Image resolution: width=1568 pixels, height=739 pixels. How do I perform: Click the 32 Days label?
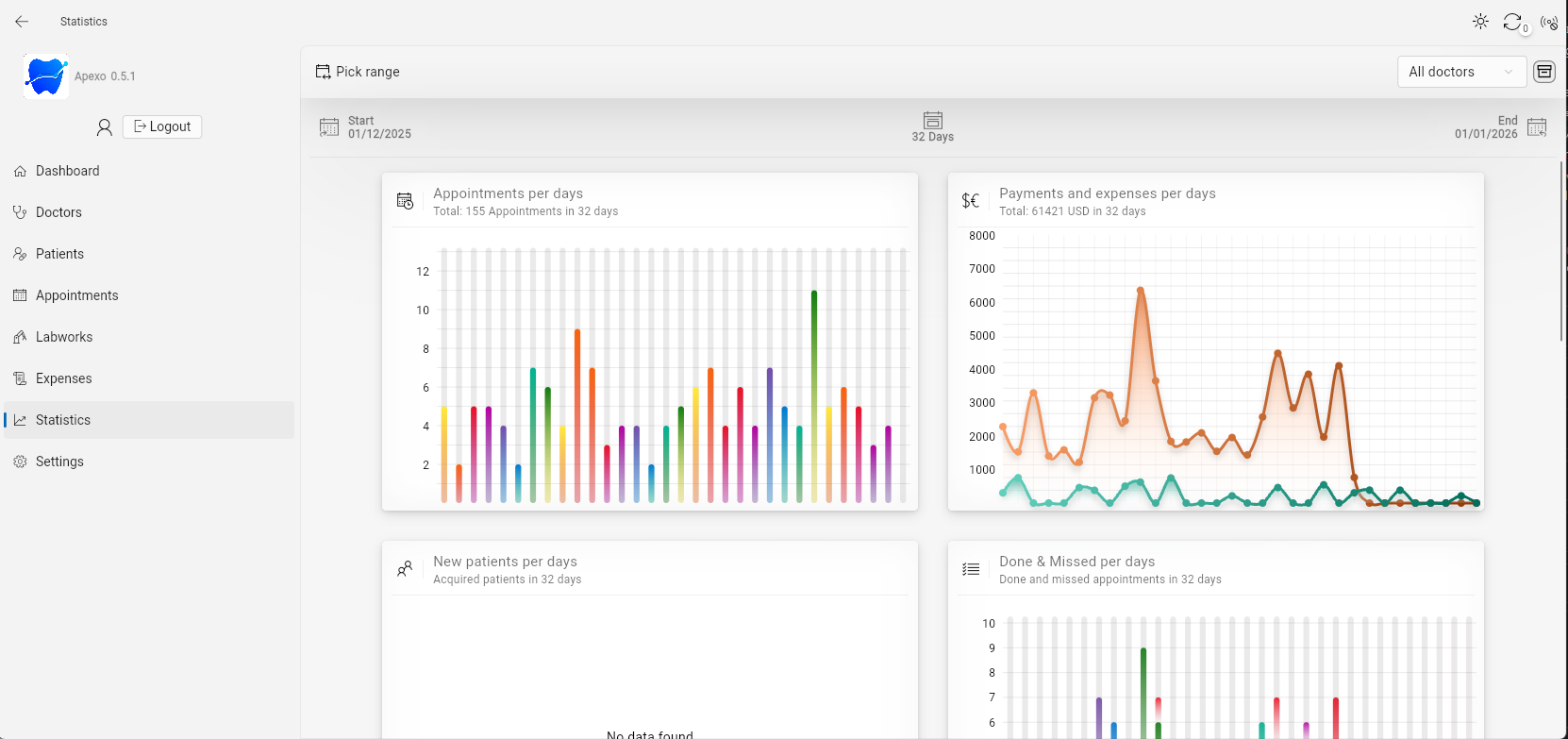click(933, 137)
